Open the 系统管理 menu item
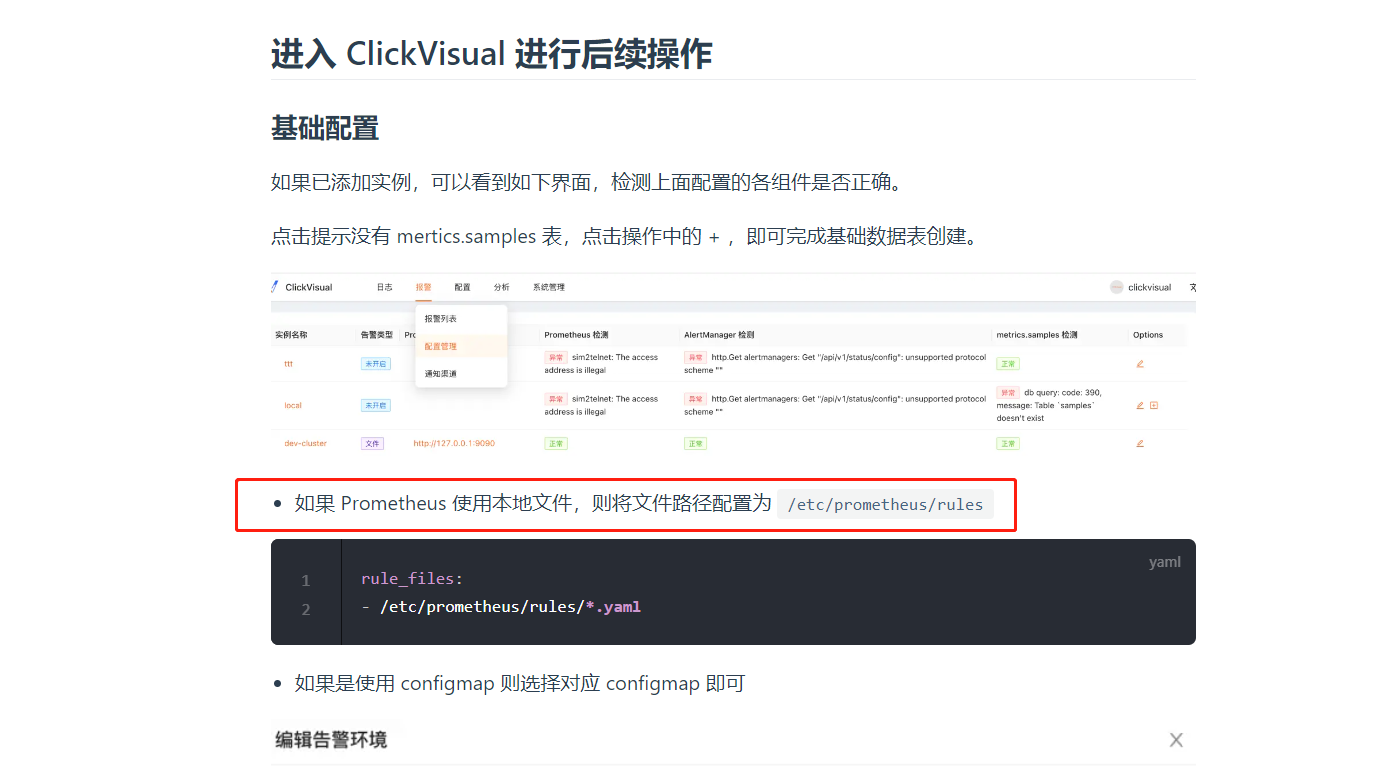Viewport: 1382px width, 766px height. click(549, 288)
